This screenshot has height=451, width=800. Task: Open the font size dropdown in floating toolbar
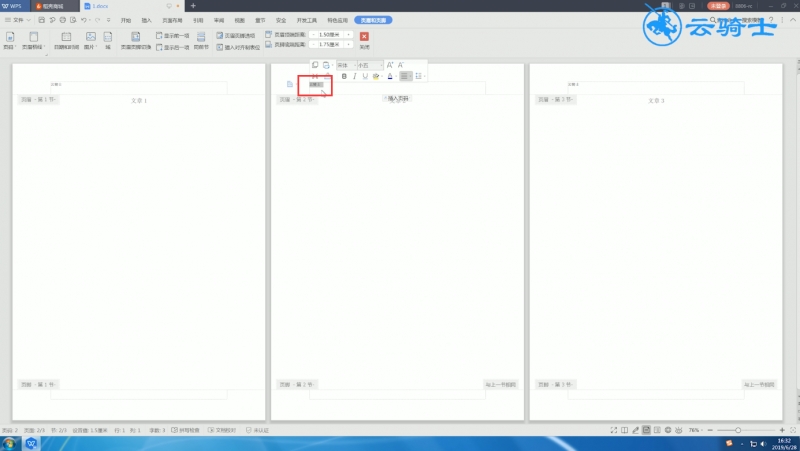click(x=370, y=65)
